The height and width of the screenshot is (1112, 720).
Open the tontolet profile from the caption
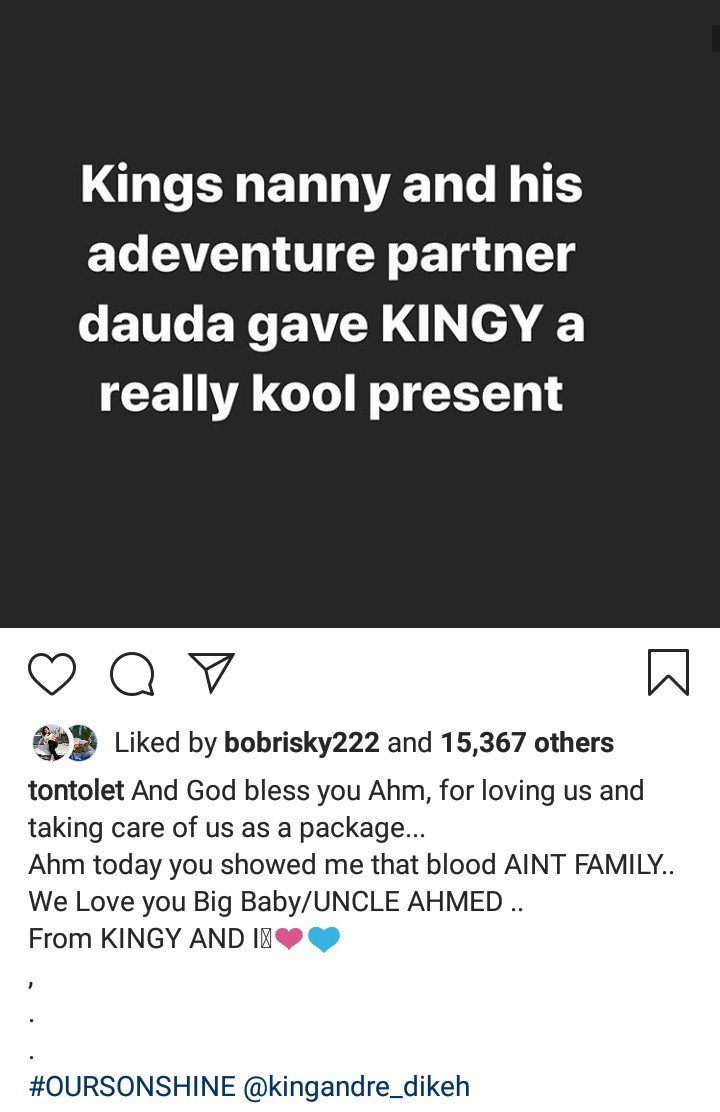point(76,791)
